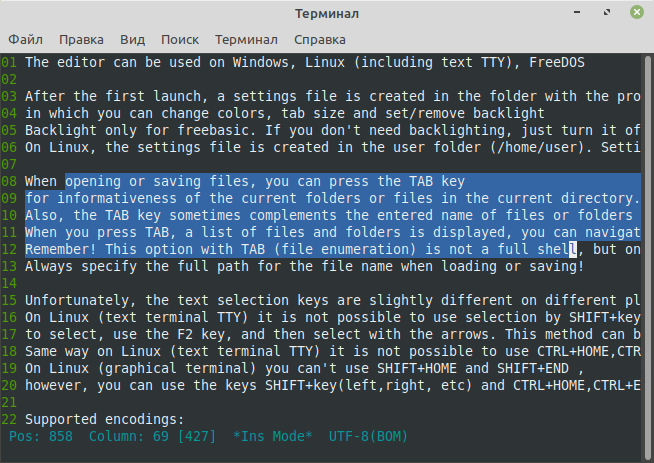Viewport: 654px width, 463px height.
Task: Click the 'Pos: 858' status text
Action: 41,436
